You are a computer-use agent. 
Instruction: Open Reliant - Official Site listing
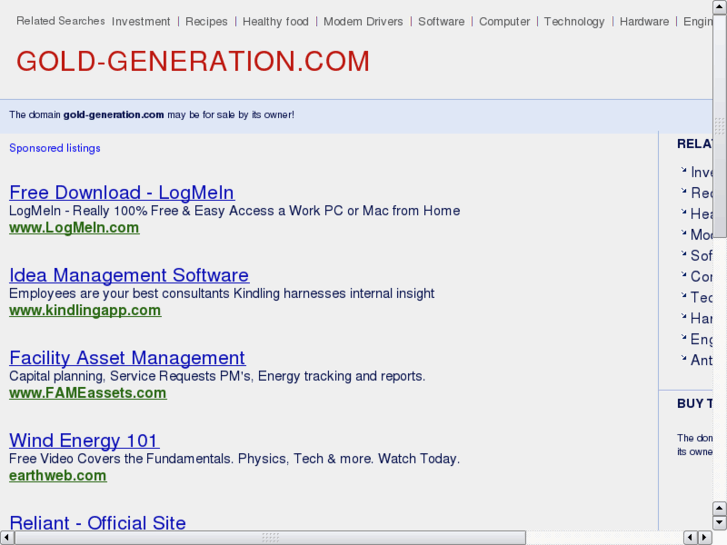(x=97, y=523)
